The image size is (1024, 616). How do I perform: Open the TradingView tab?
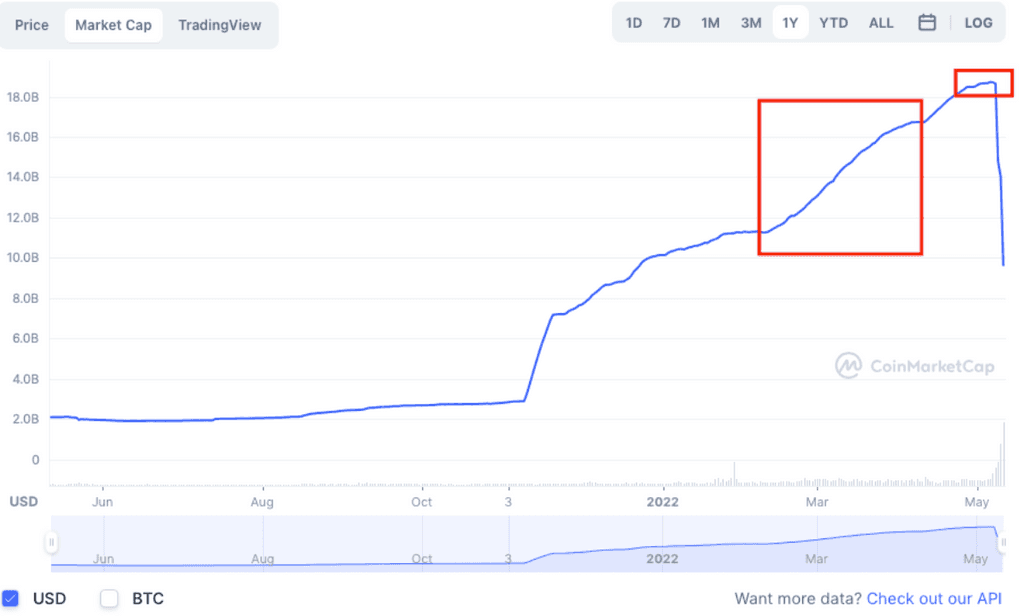pyautogui.click(x=219, y=25)
